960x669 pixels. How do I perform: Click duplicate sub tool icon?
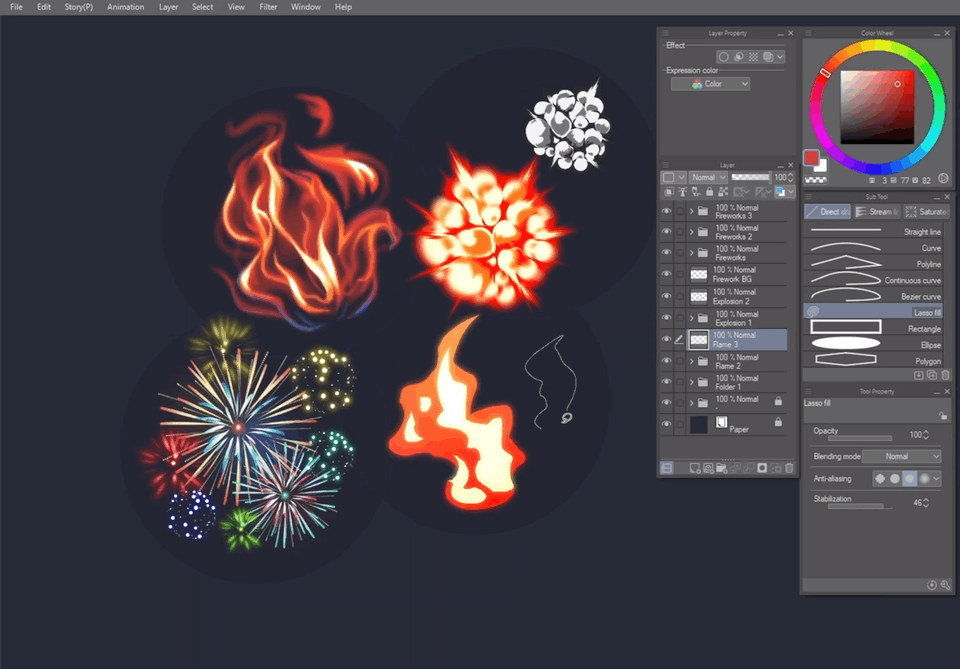[932, 375]
